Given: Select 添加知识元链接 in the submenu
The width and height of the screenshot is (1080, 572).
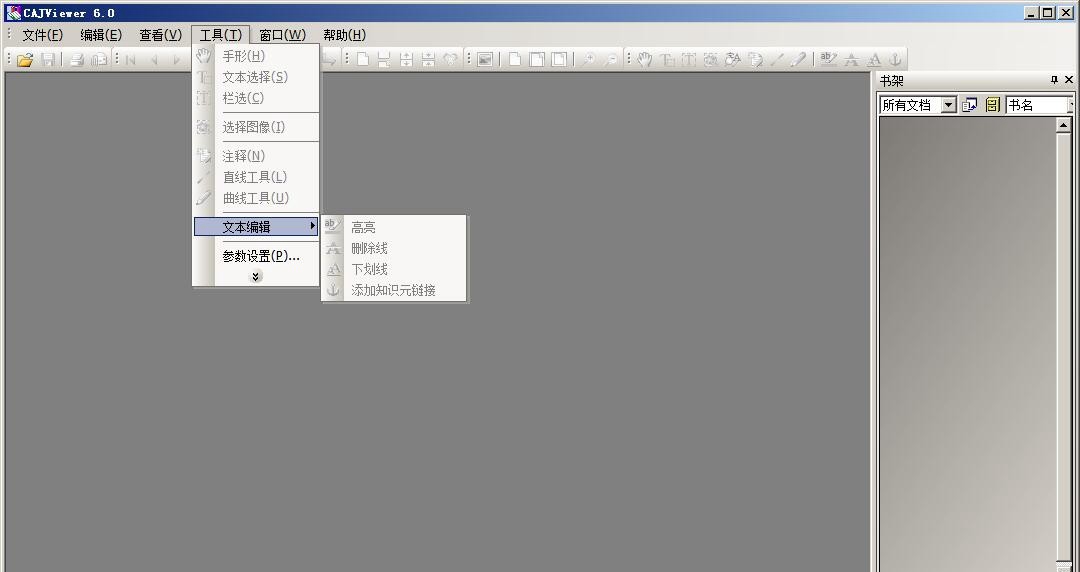Looking at the screenshot, I should (394, 290).
